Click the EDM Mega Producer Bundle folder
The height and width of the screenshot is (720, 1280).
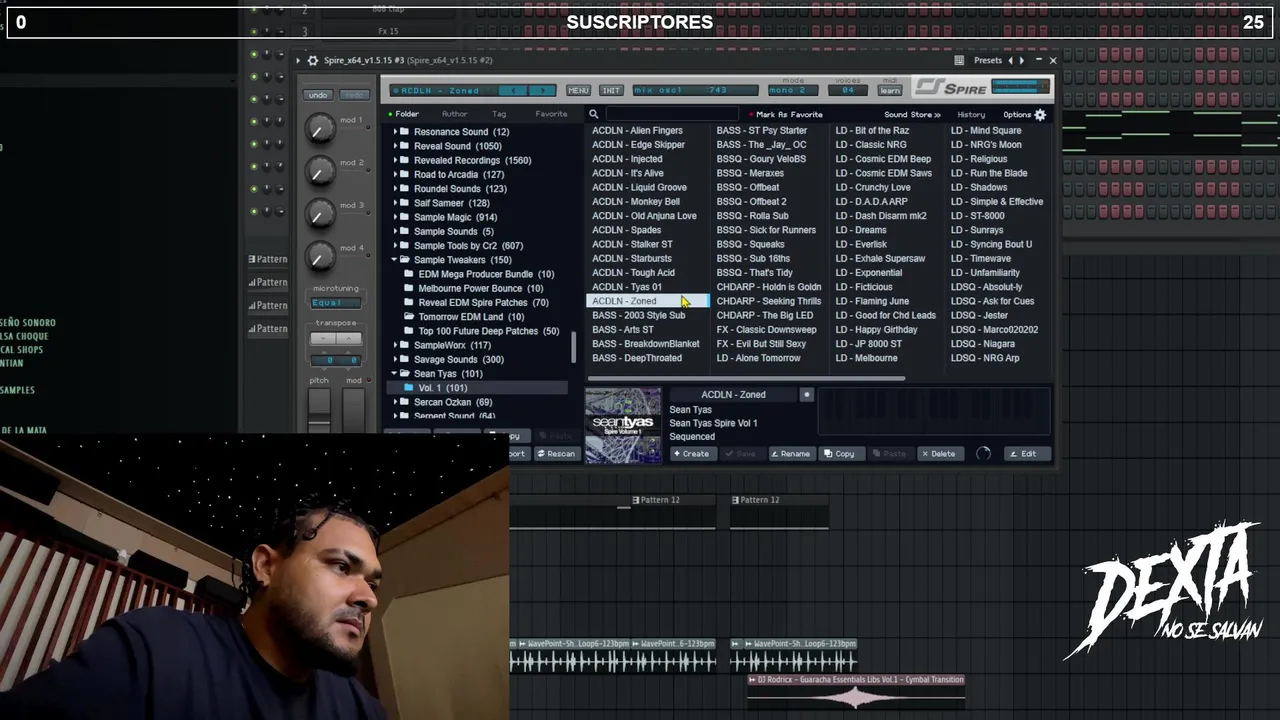(486, 274)
